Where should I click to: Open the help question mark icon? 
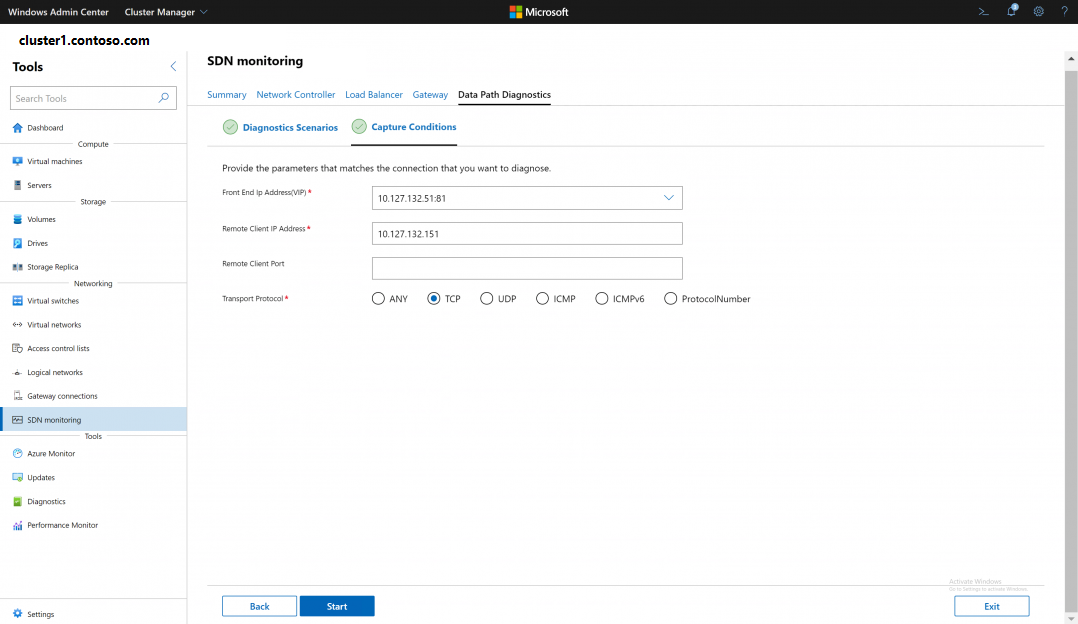pyautogui.click(x=1064, y=12)
